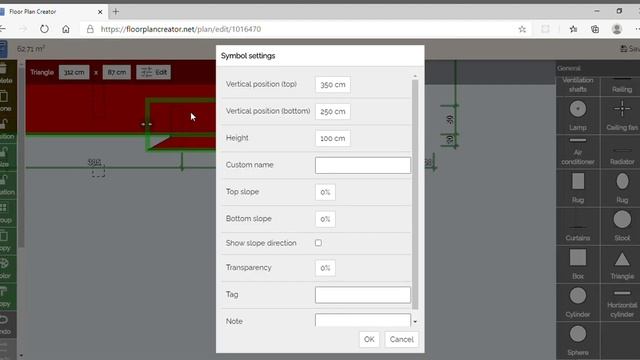The image size is (640, 360).
Task: Click the Height 100 cm field
Action: pyautogui.click(x=333, y=138)
